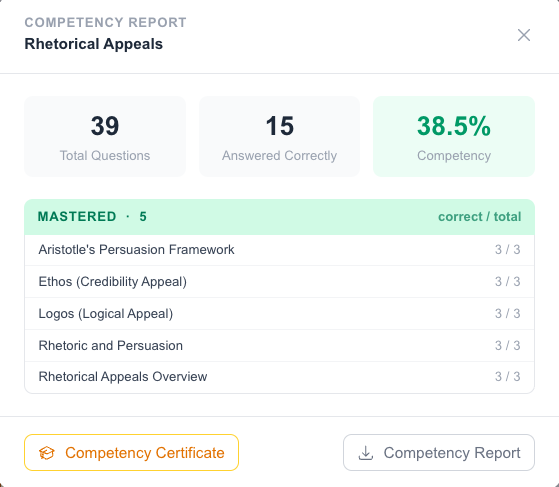The height and width of the screenshot is (487, 559).
Task: Select the Rhetorical Appeals Overview row
Action: (x=279, y=377)
